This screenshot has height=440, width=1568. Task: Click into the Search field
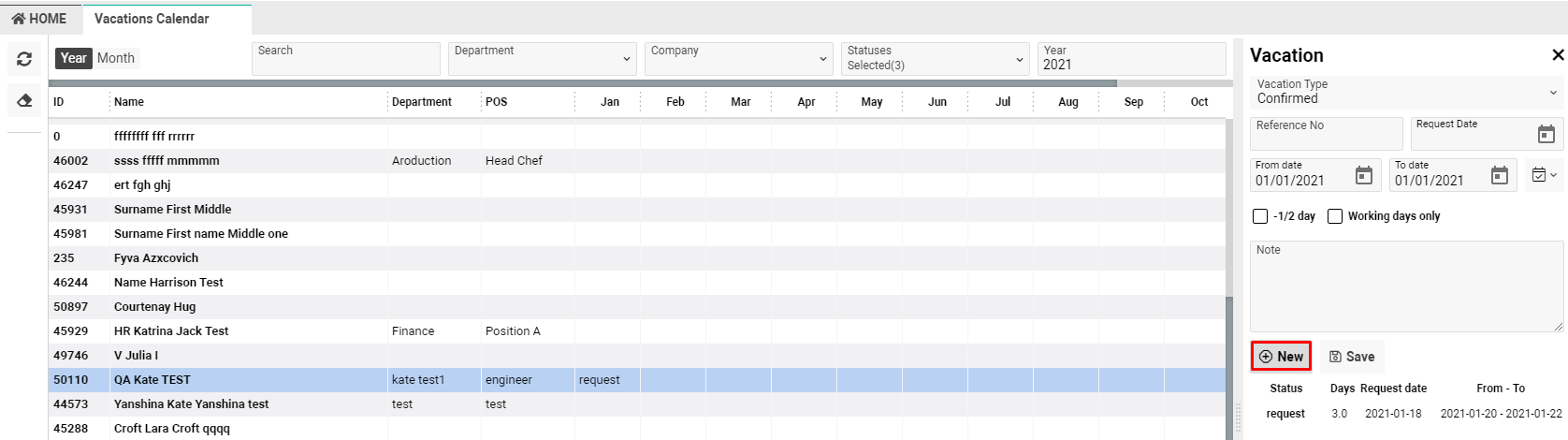pyautogui.click(x=346, y=59)
